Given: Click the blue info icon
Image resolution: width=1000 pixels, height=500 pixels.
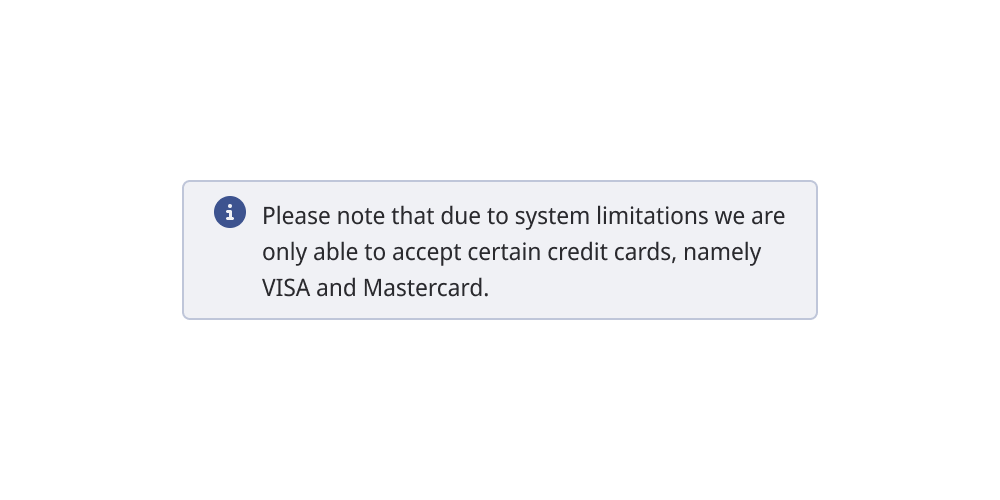Looking at the screenshot, I should (230, 212).
